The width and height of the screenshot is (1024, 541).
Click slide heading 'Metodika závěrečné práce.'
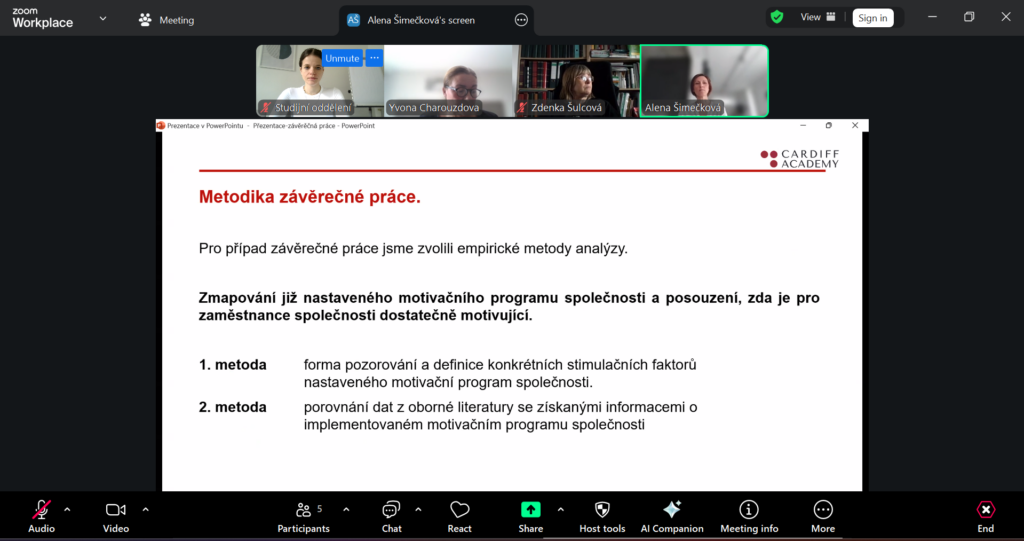point(310,197)
